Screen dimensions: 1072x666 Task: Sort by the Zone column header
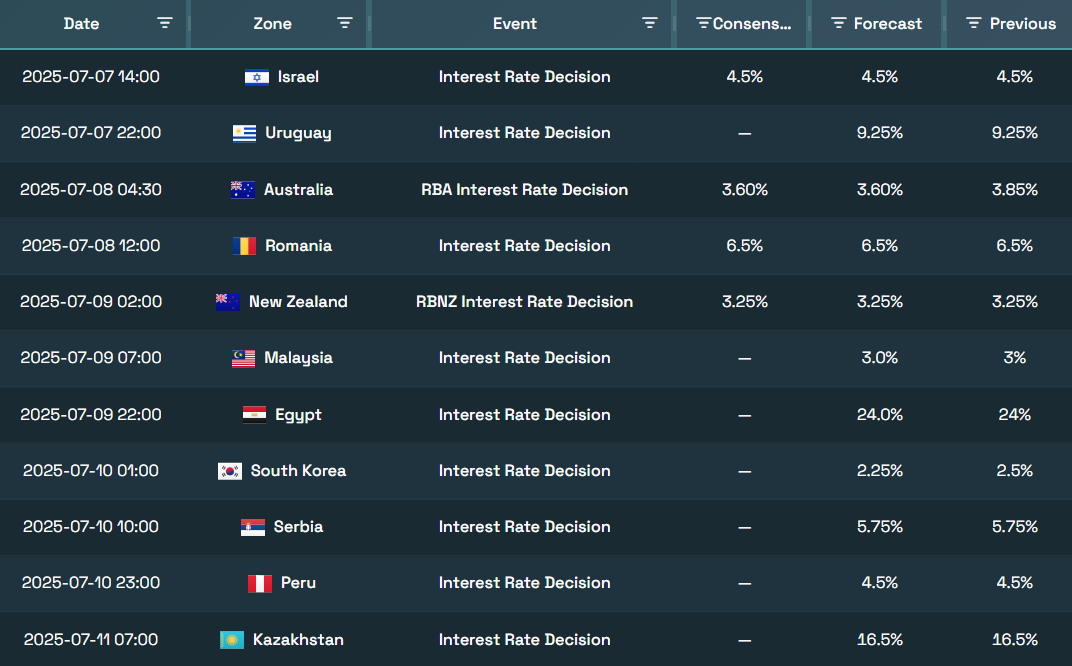(272, 23)
